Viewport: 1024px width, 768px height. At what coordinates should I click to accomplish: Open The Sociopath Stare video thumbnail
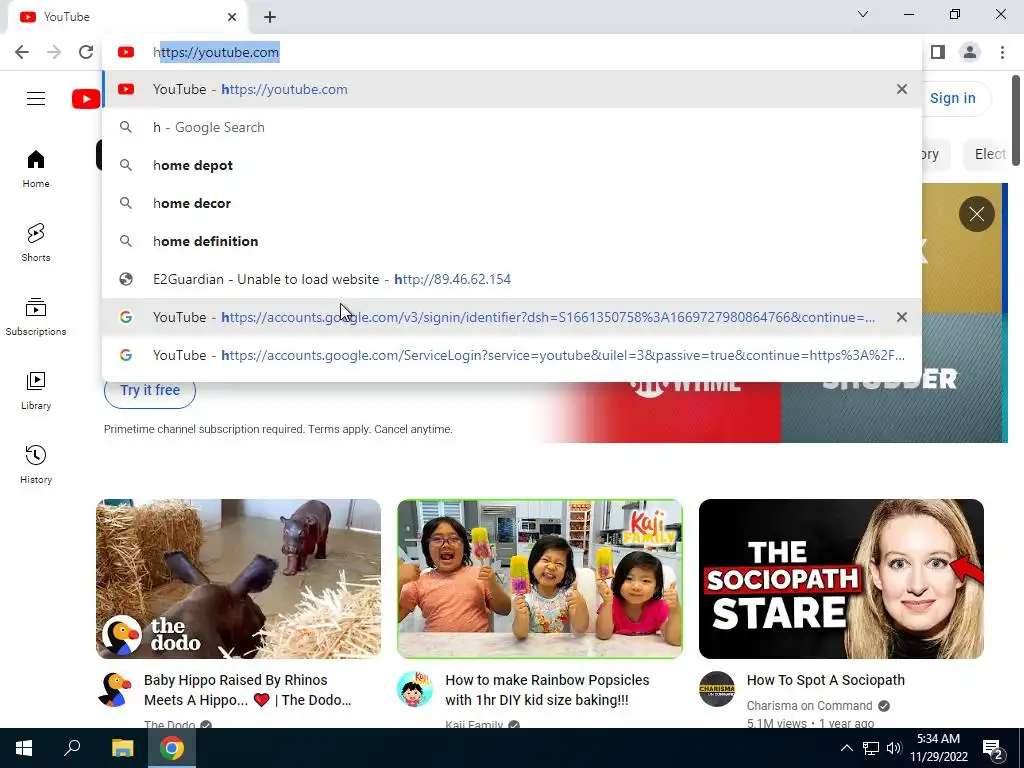[841, 579]
